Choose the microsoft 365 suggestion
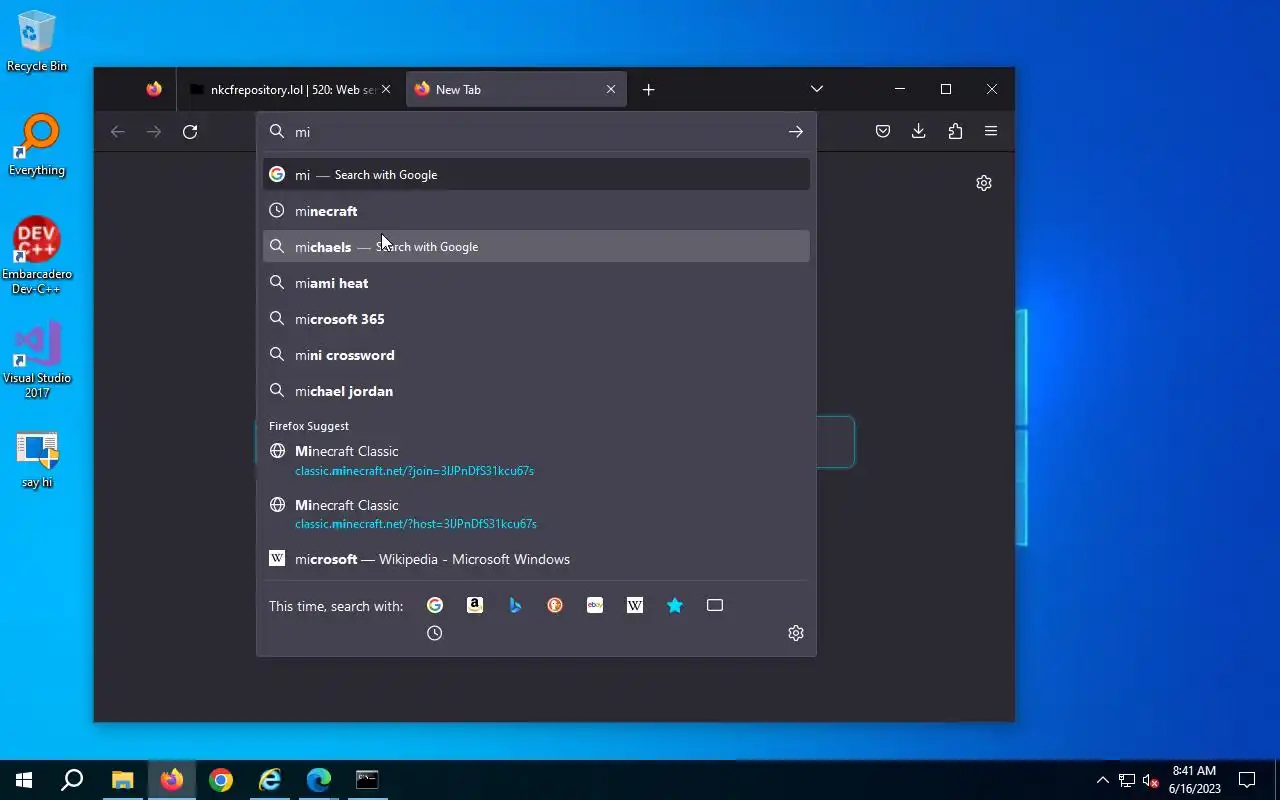 tap(536, 319)
